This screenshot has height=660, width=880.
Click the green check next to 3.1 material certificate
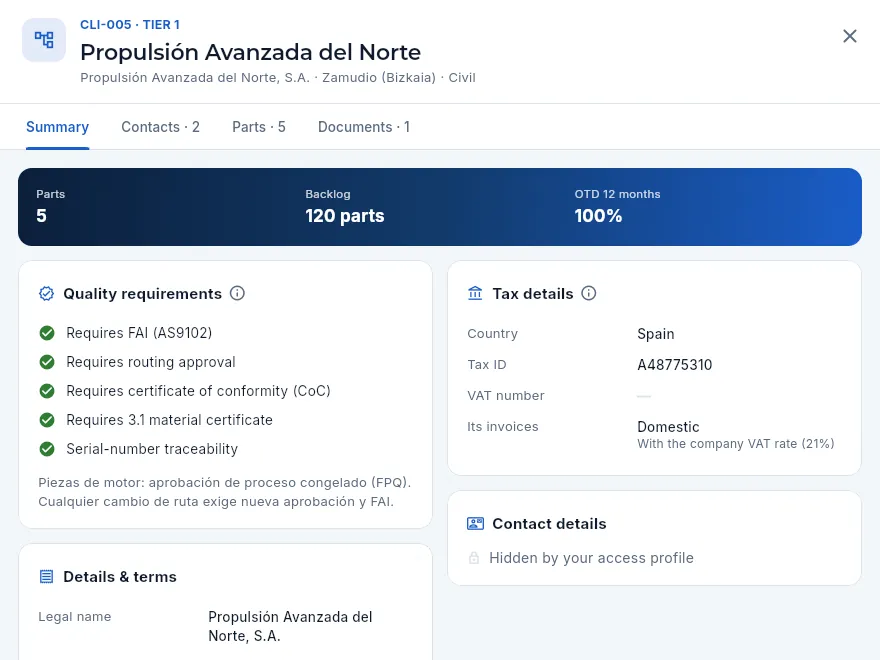coord(47,420)
